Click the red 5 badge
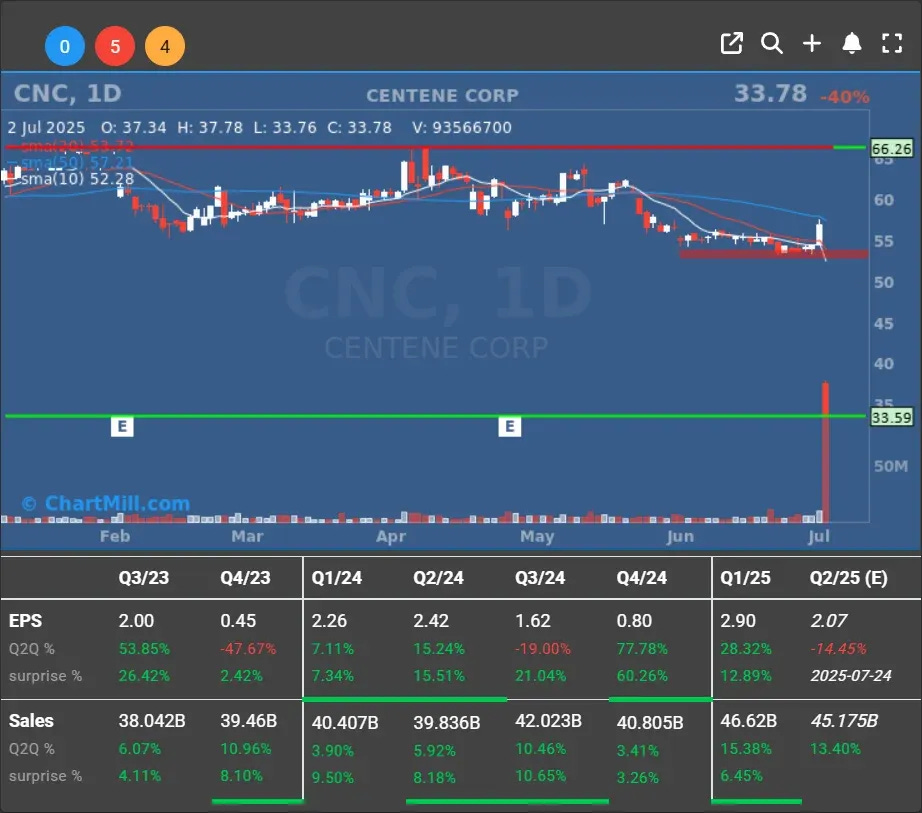Viewport: 922px width, 813px height. [115, 46]
